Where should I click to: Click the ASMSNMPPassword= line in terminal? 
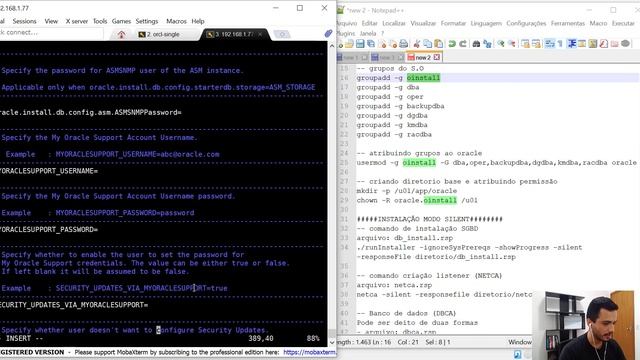click(91, 112)
